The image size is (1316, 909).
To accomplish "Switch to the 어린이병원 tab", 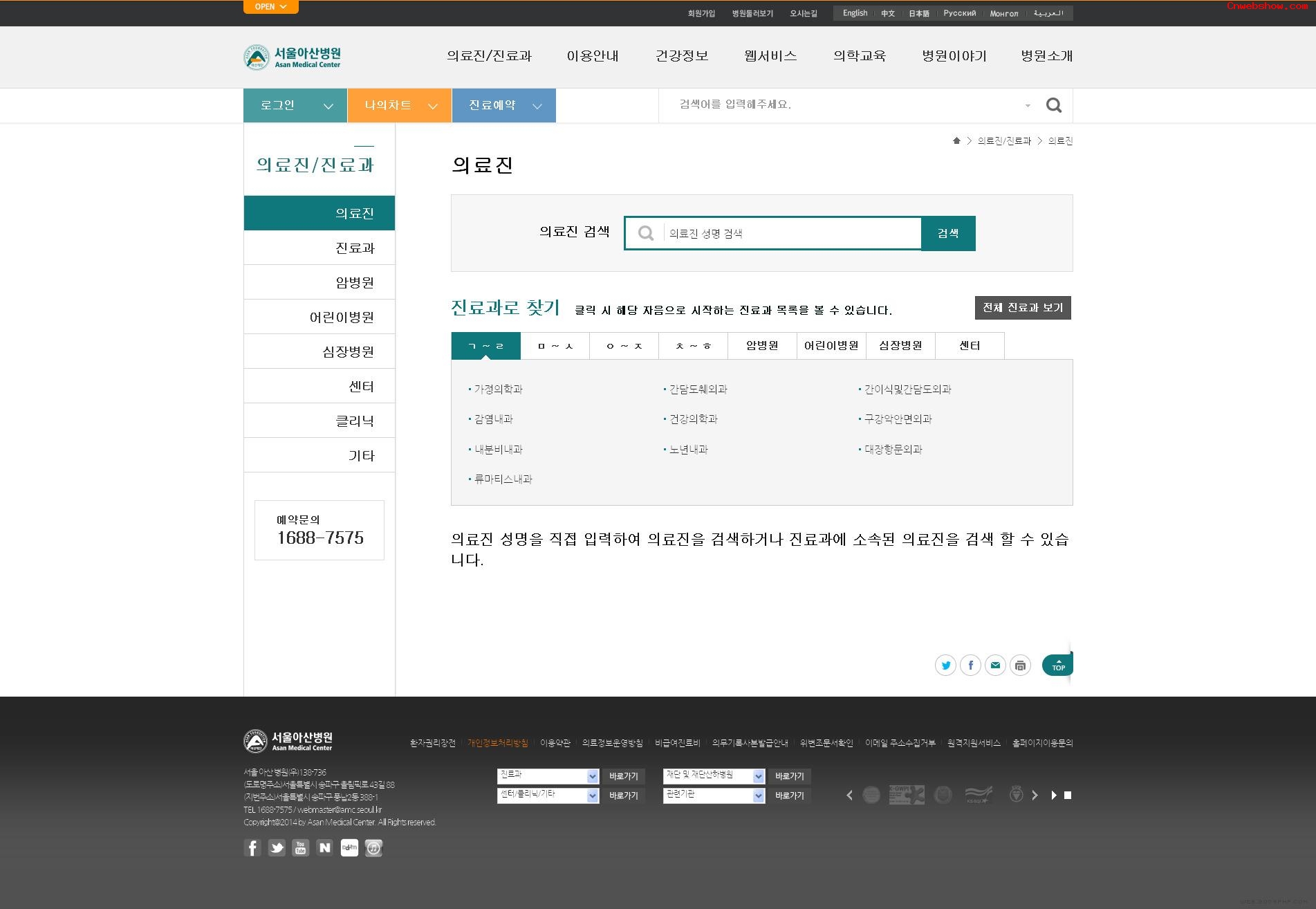I will click(832, 346).
